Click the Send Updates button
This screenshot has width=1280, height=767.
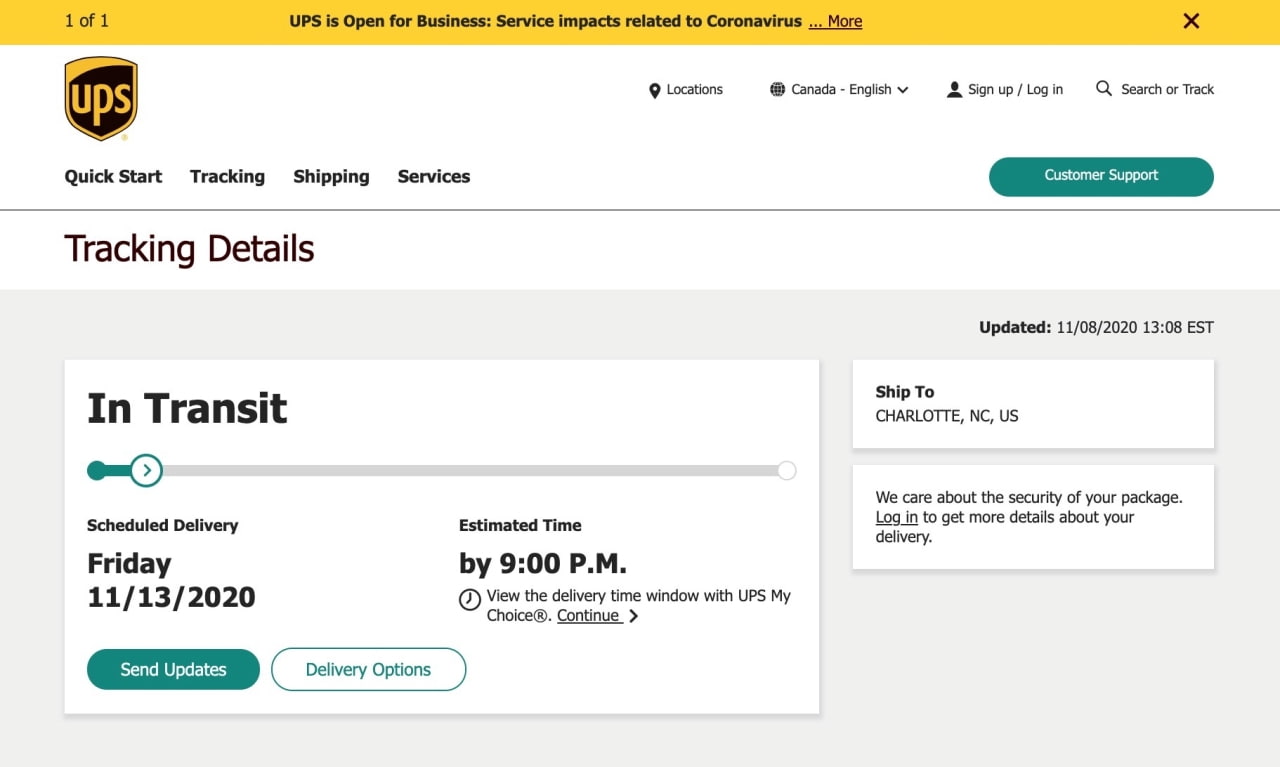pyautogui.click(x=173, y=670)
